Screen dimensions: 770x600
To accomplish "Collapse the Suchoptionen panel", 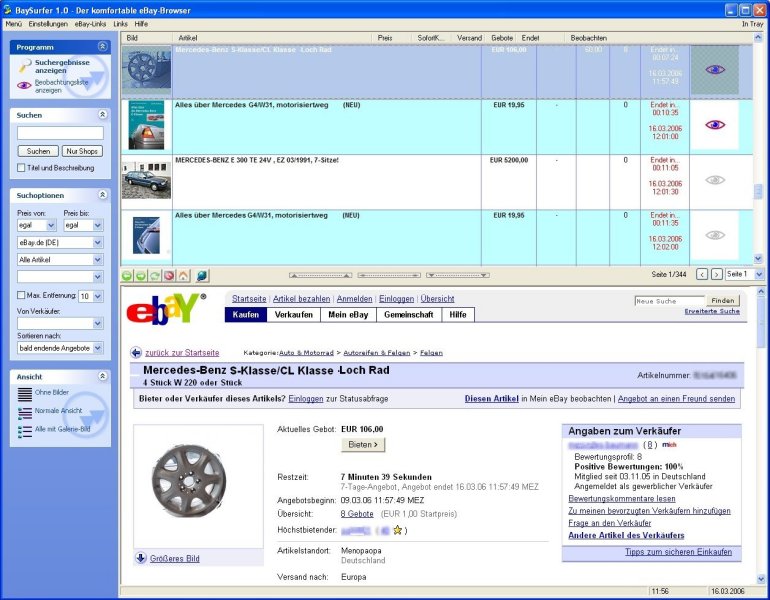I will 103,194.
